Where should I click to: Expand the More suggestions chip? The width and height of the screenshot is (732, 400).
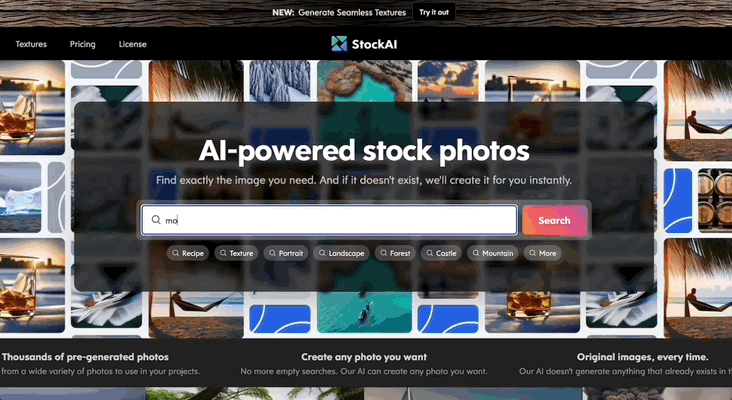542,253
